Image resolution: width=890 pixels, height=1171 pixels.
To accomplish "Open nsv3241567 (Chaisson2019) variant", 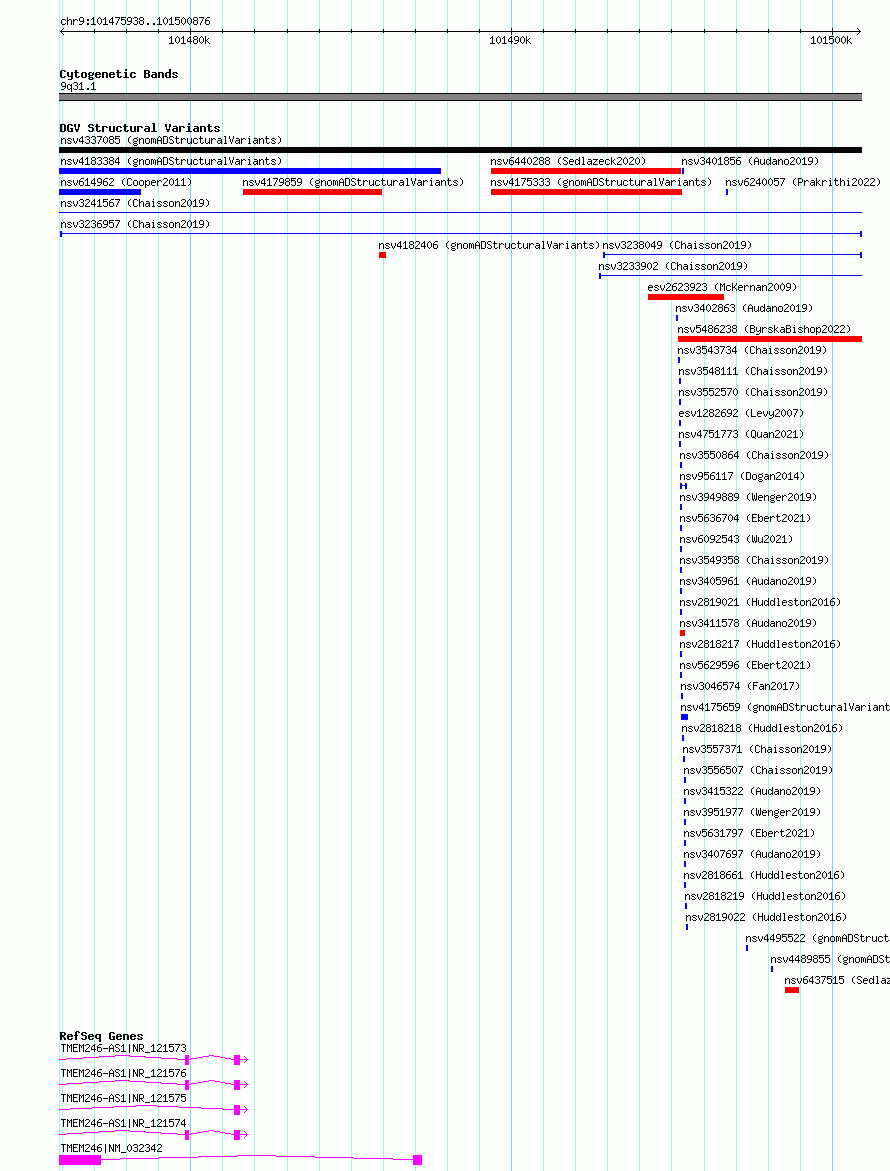I will pos(135,203).
